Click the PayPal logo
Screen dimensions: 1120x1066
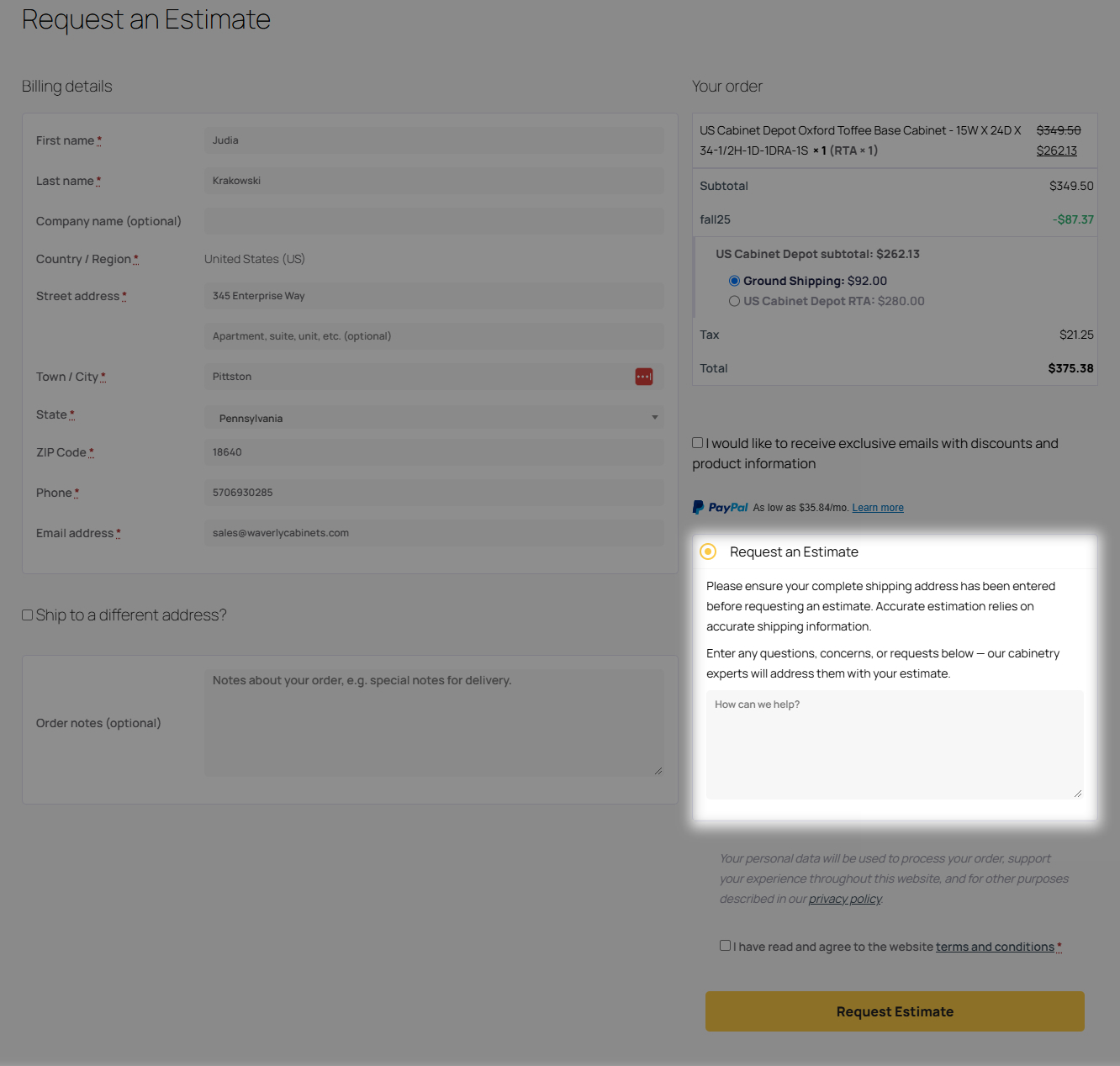tap(720, 508)
